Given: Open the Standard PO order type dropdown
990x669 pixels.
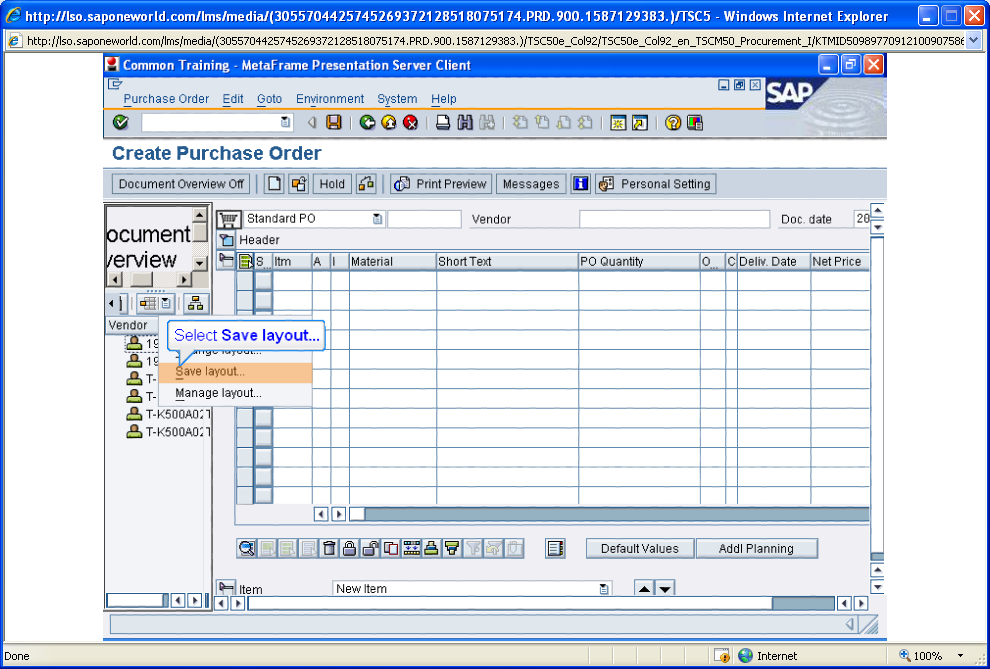Looking at the screenshot, I should click(377, 219).
